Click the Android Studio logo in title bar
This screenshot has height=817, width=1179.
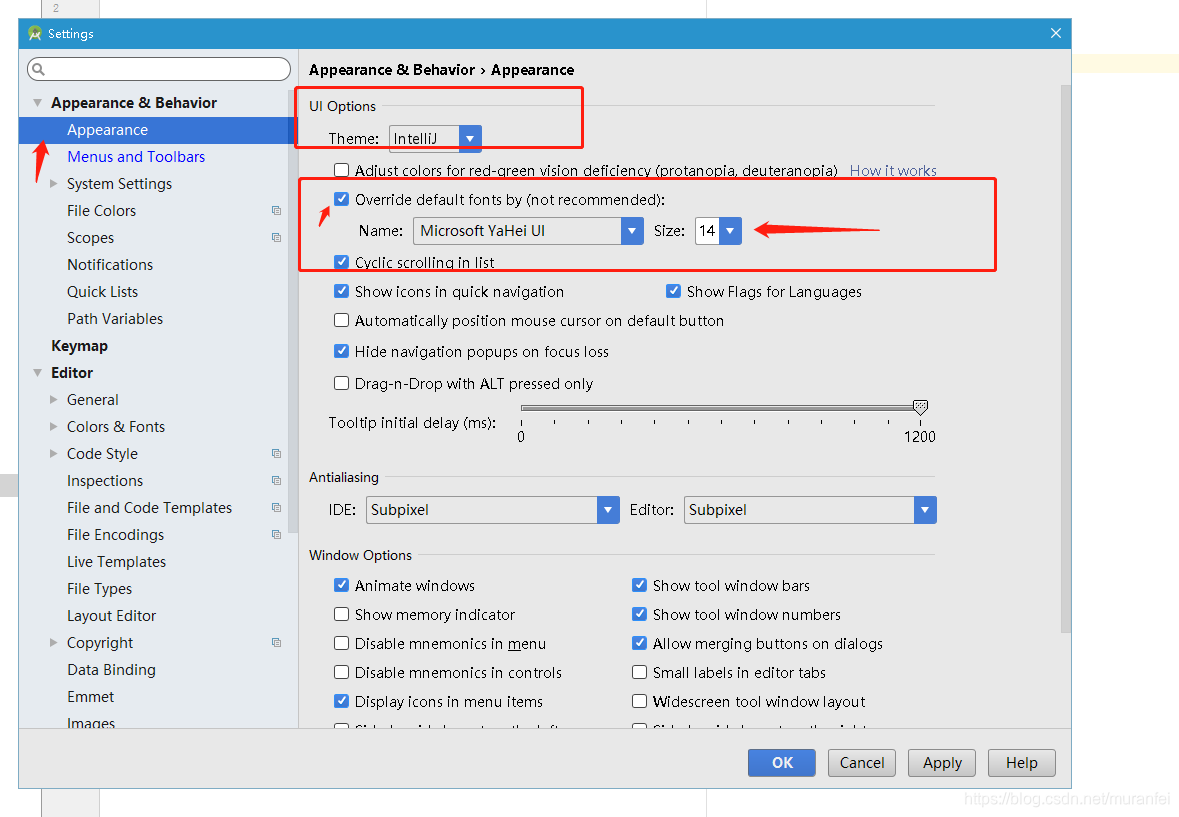coord(35,33)
